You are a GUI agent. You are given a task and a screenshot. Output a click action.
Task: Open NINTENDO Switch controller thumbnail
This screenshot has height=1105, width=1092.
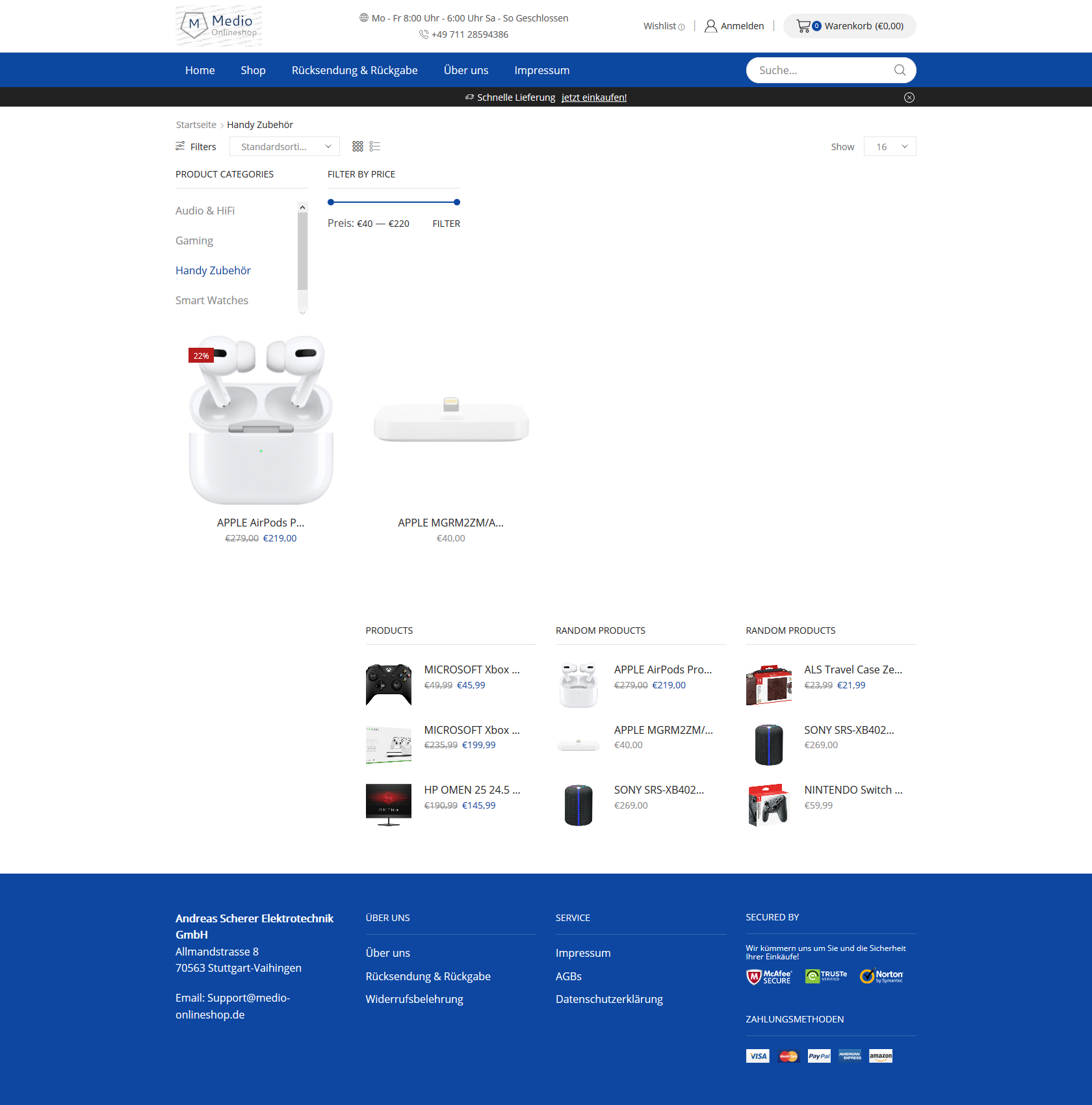[x=769, y=805]
